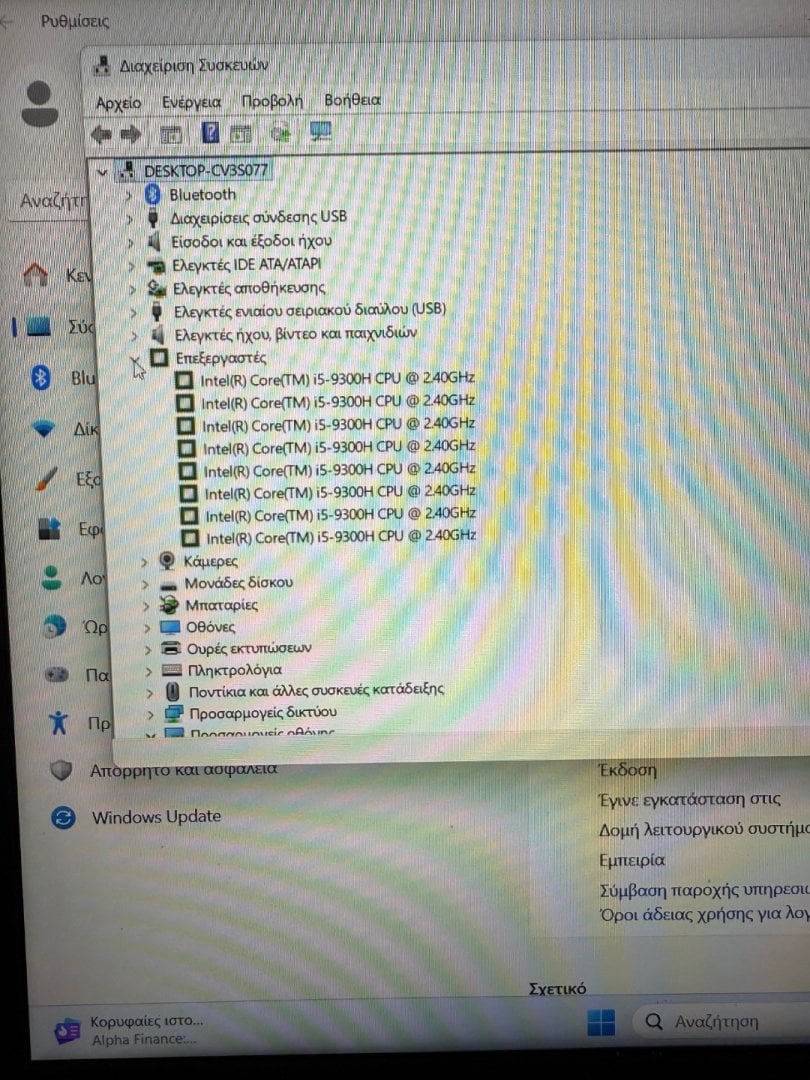Click the Έκδοση label in Settings
Viewport: 810px width, 1080px height.
point(627,770)
